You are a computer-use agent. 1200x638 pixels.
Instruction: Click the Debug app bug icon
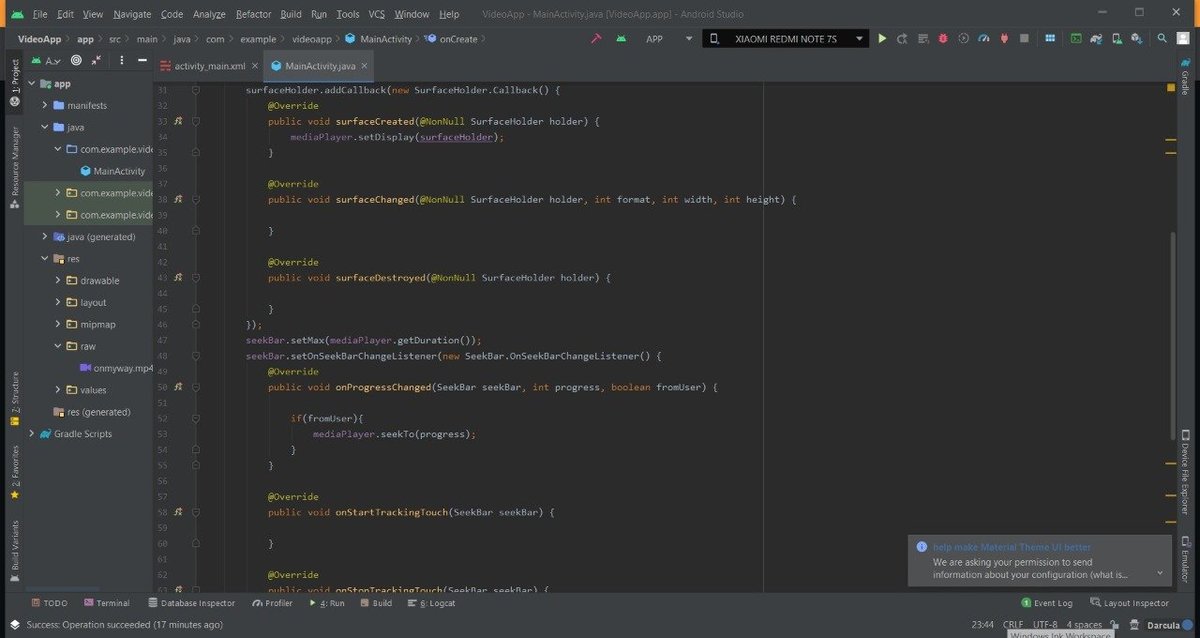click(943, 39)
